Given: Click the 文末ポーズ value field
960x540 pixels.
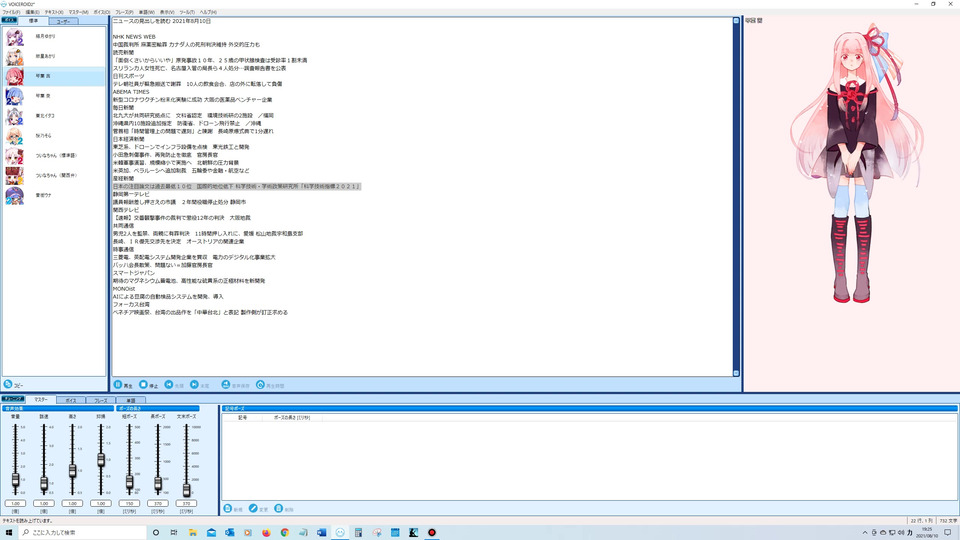Looking at the screenshot, I should click(186, 503).
